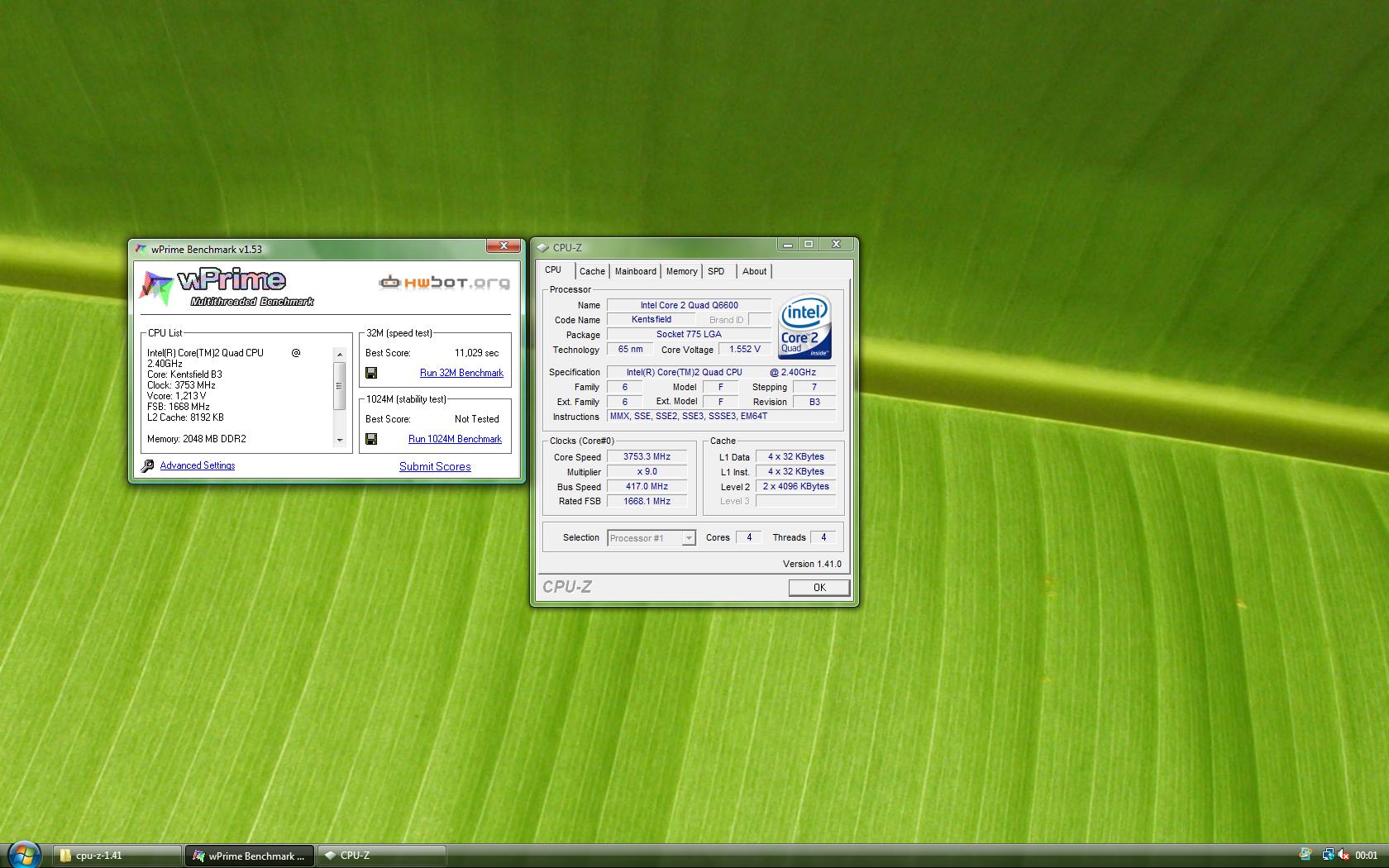The image size is (1389, 868).
Task: Click the wPrime title bar icon
Action: point(141,249)
